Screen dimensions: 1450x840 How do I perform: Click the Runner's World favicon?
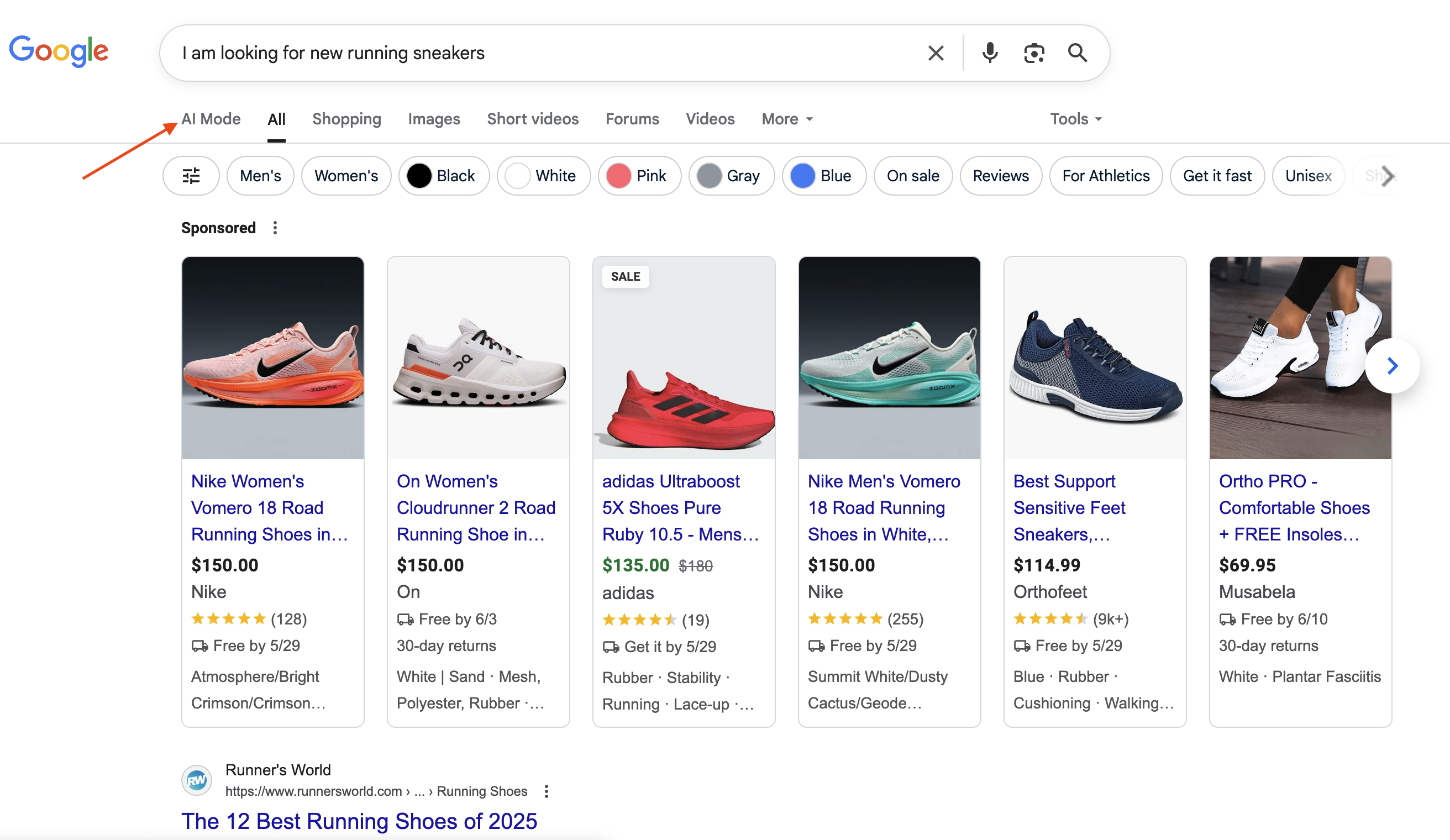point(197,781)
